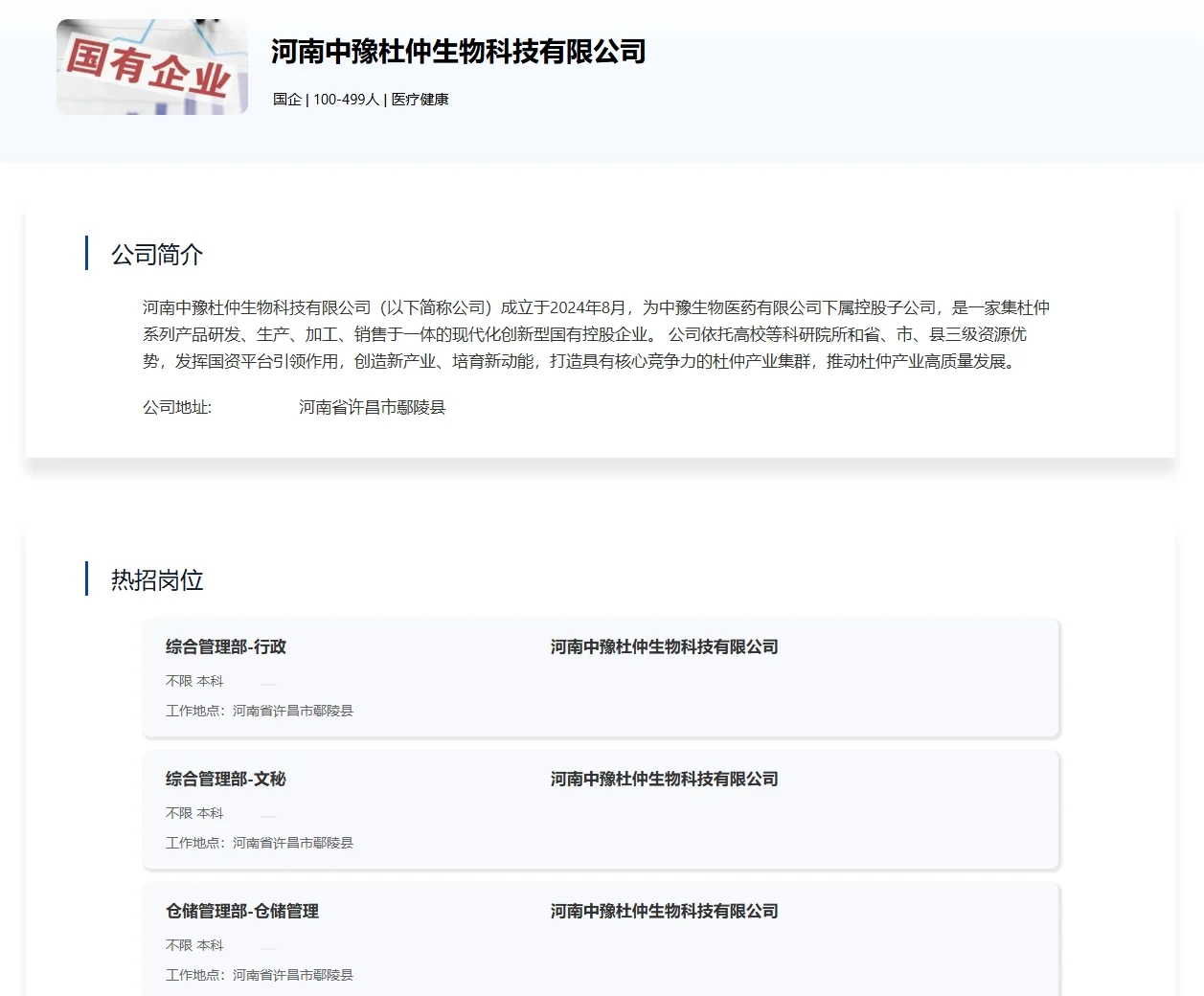The width and height of the screenshot is (1204, 996).
Task: Click 工作地点 line in 综合管理部-文秘 card
Action: 260,843
